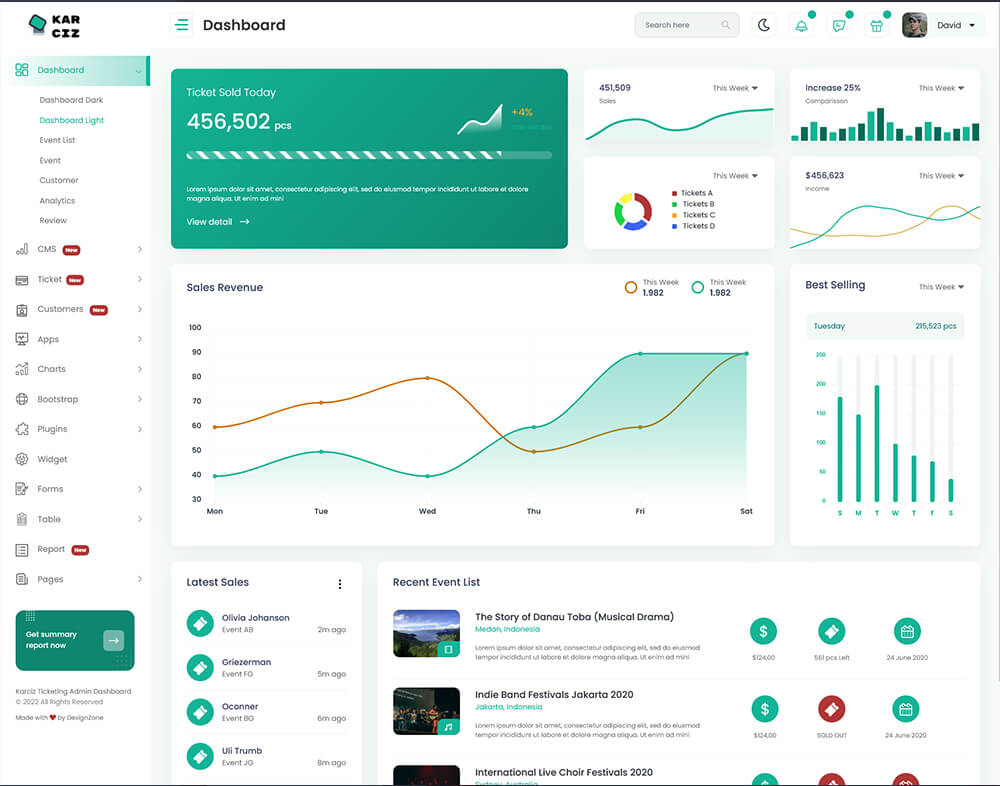
Task: Click the ticket icon beside Olivia Johanson
Action: click(x=200, y=623)
